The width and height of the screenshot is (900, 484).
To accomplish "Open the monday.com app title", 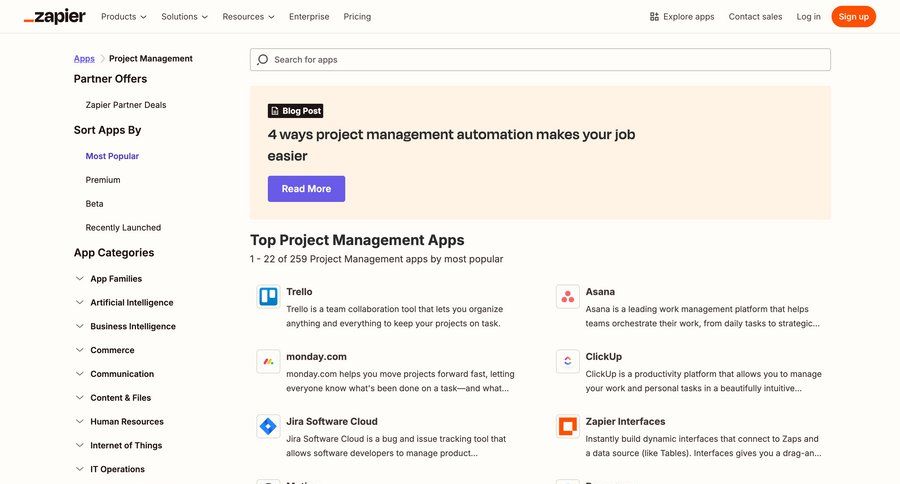I will coord(316,357).
